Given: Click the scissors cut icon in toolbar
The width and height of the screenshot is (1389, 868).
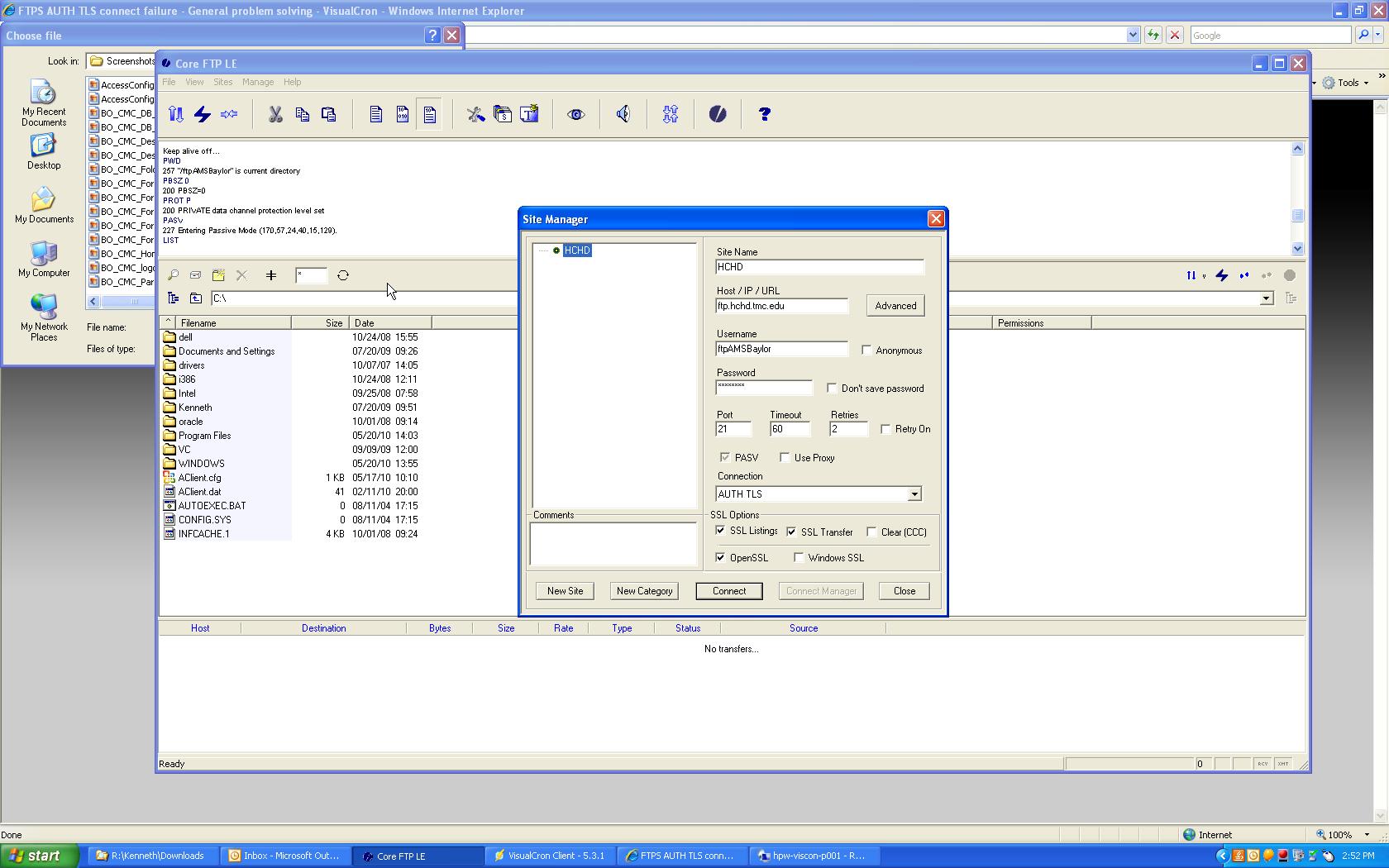Looking at the screenshot, I should 275,114.
